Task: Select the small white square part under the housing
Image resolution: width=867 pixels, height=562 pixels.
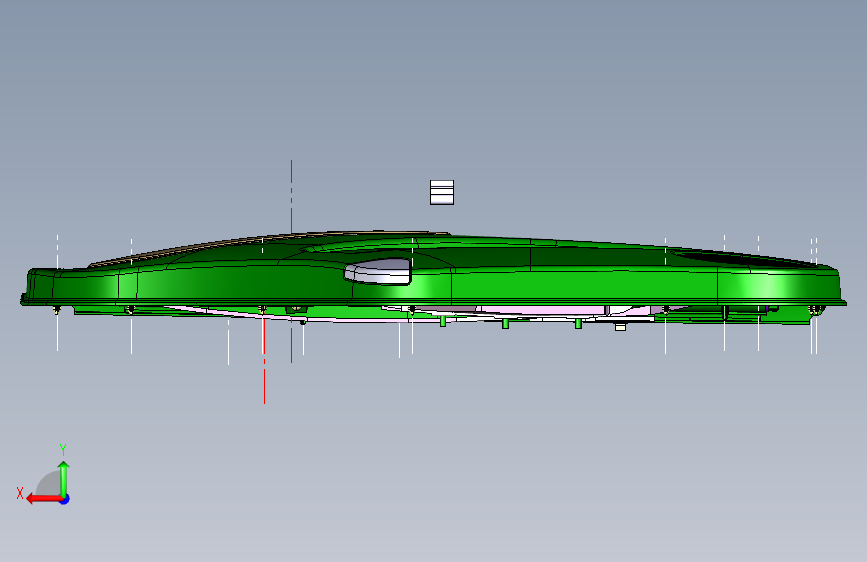Action: (x=620, y=327)
